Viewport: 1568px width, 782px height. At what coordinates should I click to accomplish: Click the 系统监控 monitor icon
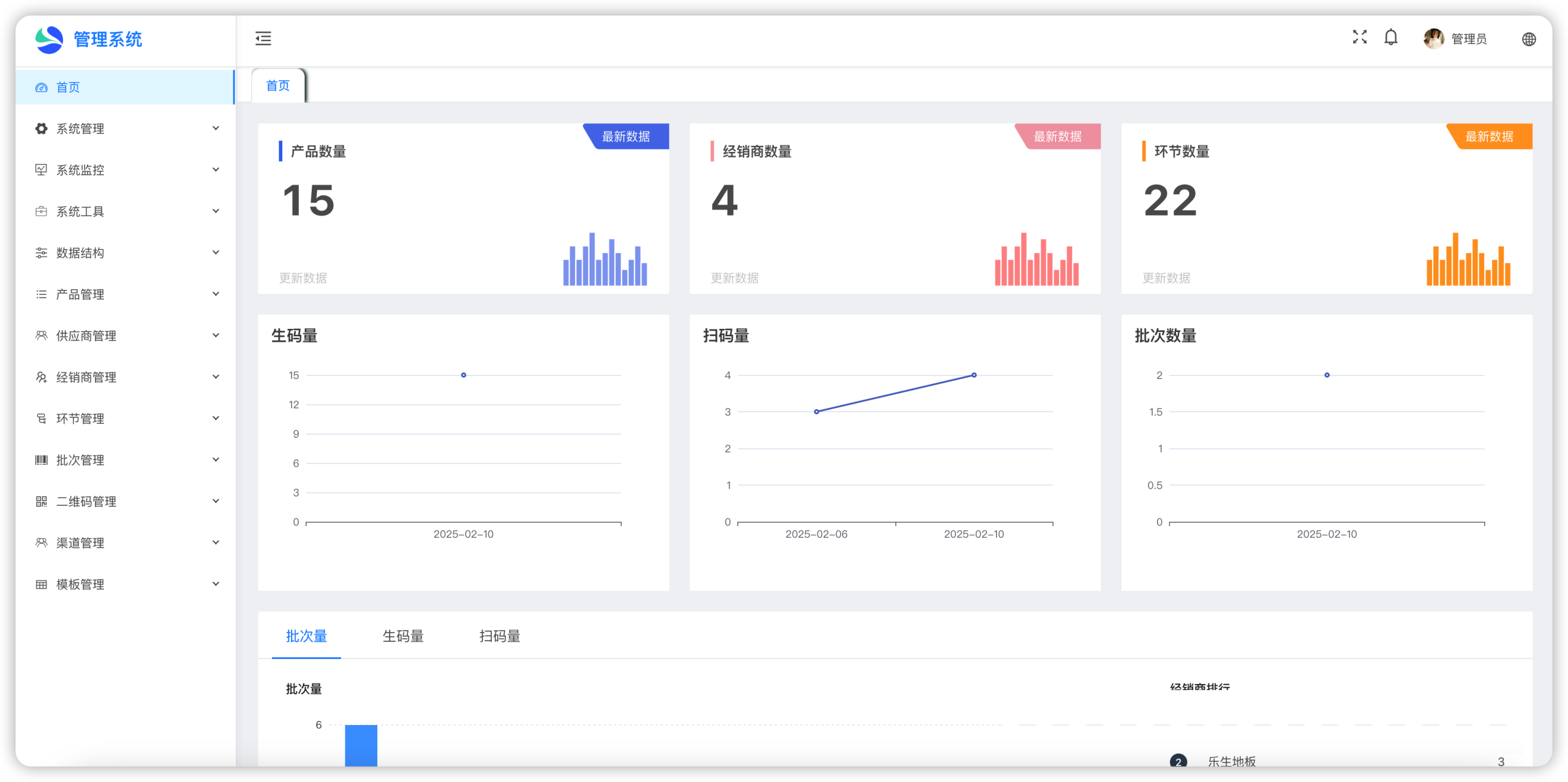(41, 170)
